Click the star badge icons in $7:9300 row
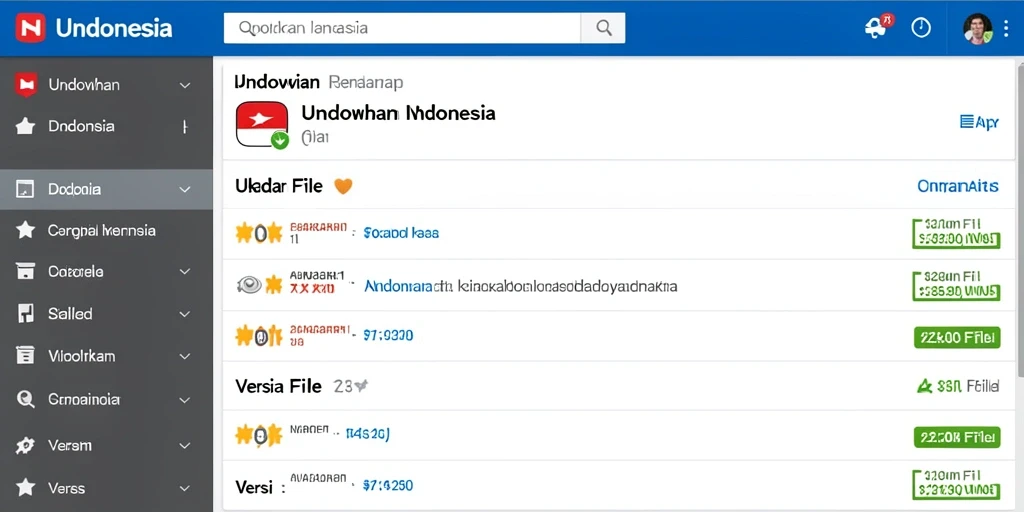1024x512 pixels. pyautogui.click(x=259, y=336)
